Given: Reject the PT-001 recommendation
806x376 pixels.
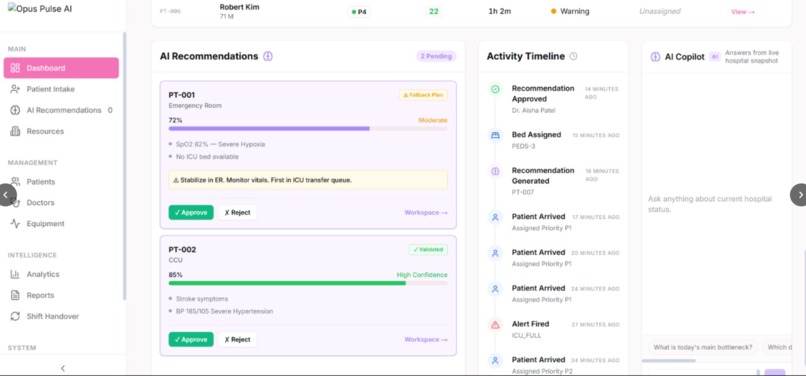Looking at the screenshot, I should (x=237, y=212).
